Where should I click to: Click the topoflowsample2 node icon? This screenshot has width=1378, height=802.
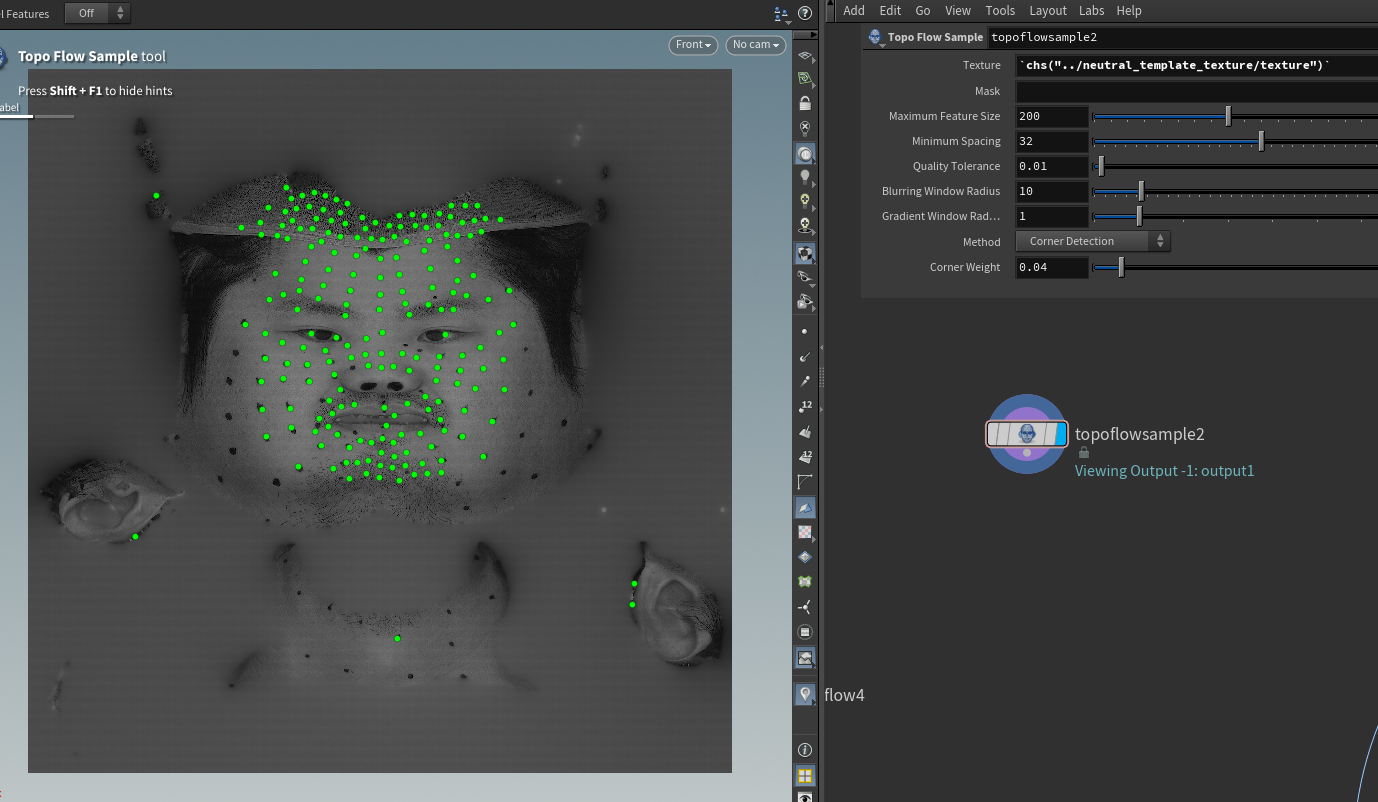[x=1027, y=434]
